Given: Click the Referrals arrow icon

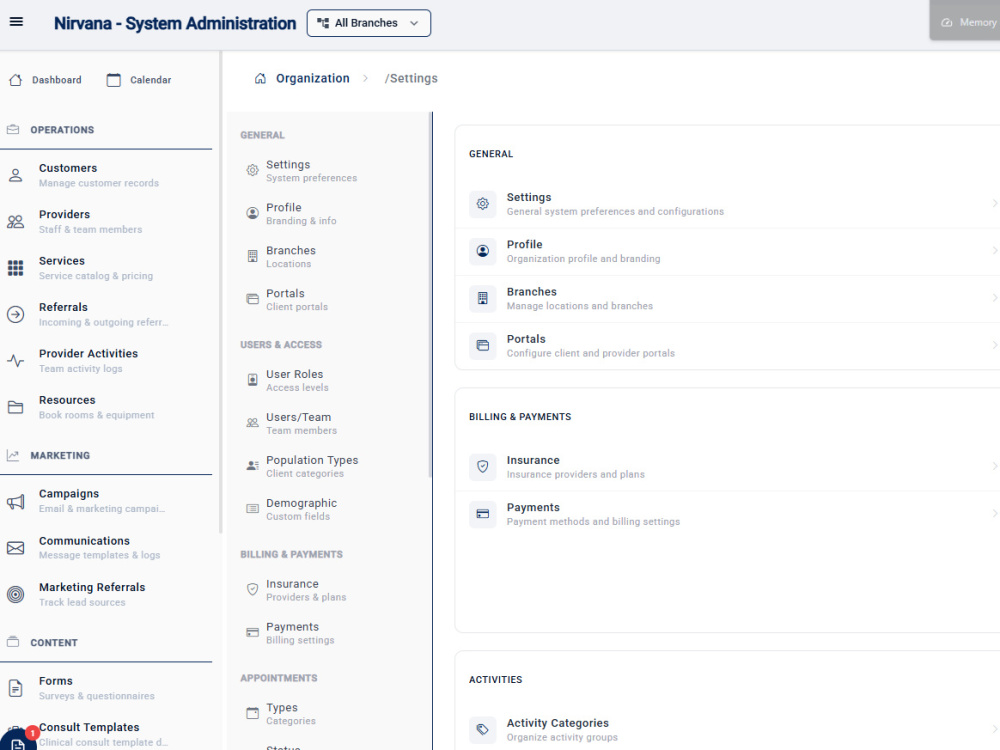Looking at the screenshot, I should (15, 314).
